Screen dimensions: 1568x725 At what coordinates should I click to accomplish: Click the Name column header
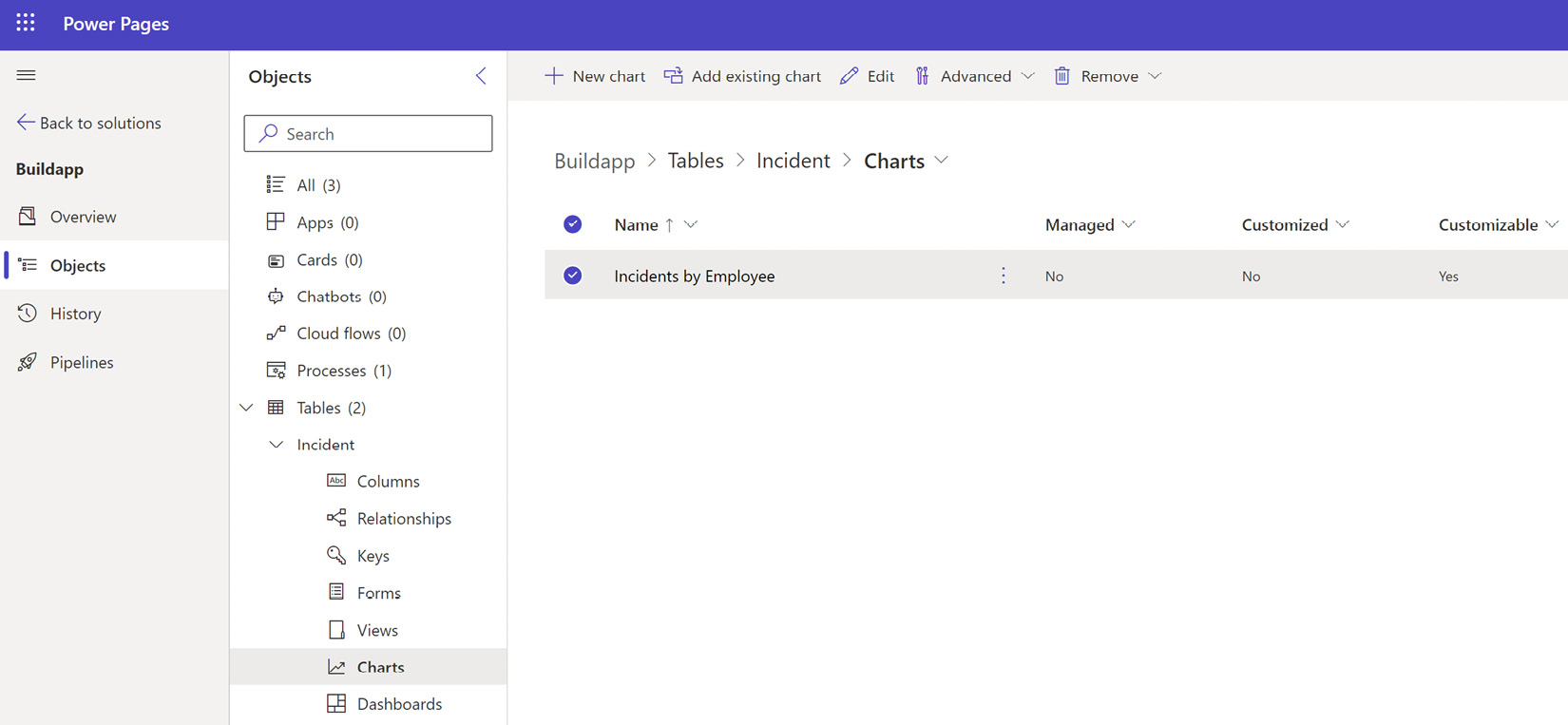(x=637, y=224)
